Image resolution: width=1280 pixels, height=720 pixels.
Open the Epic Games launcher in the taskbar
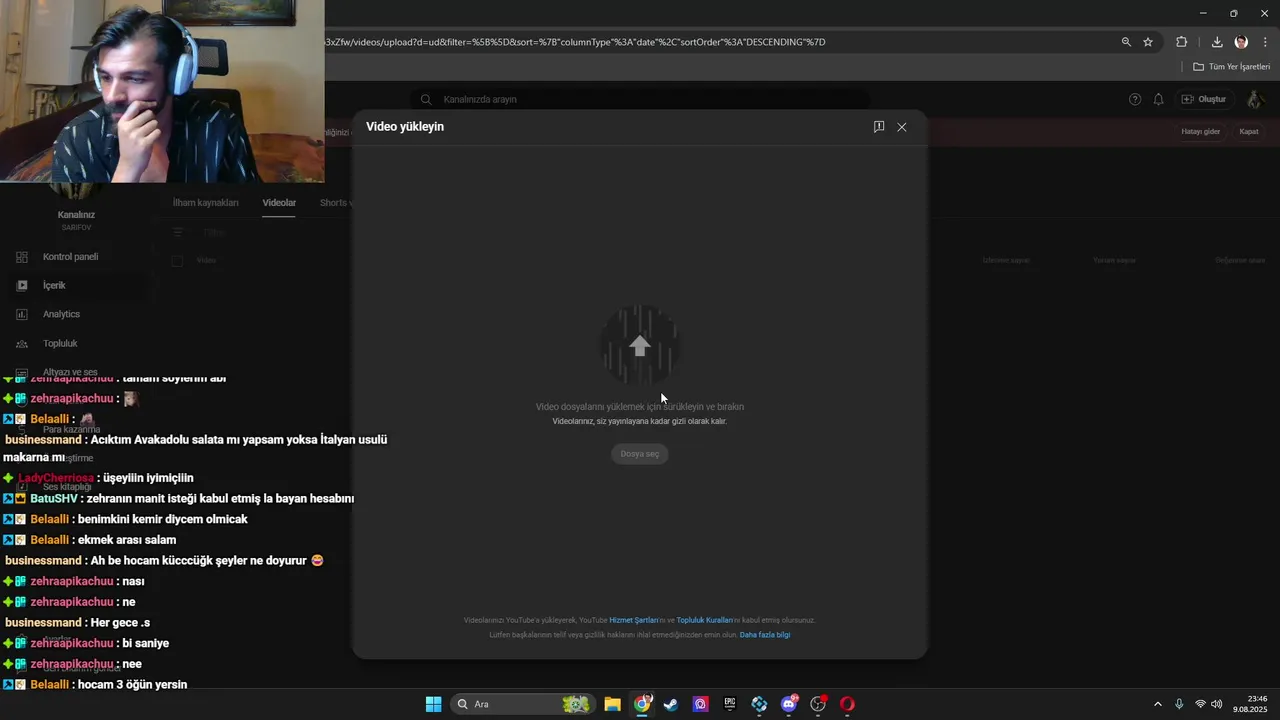coord(730,704)
